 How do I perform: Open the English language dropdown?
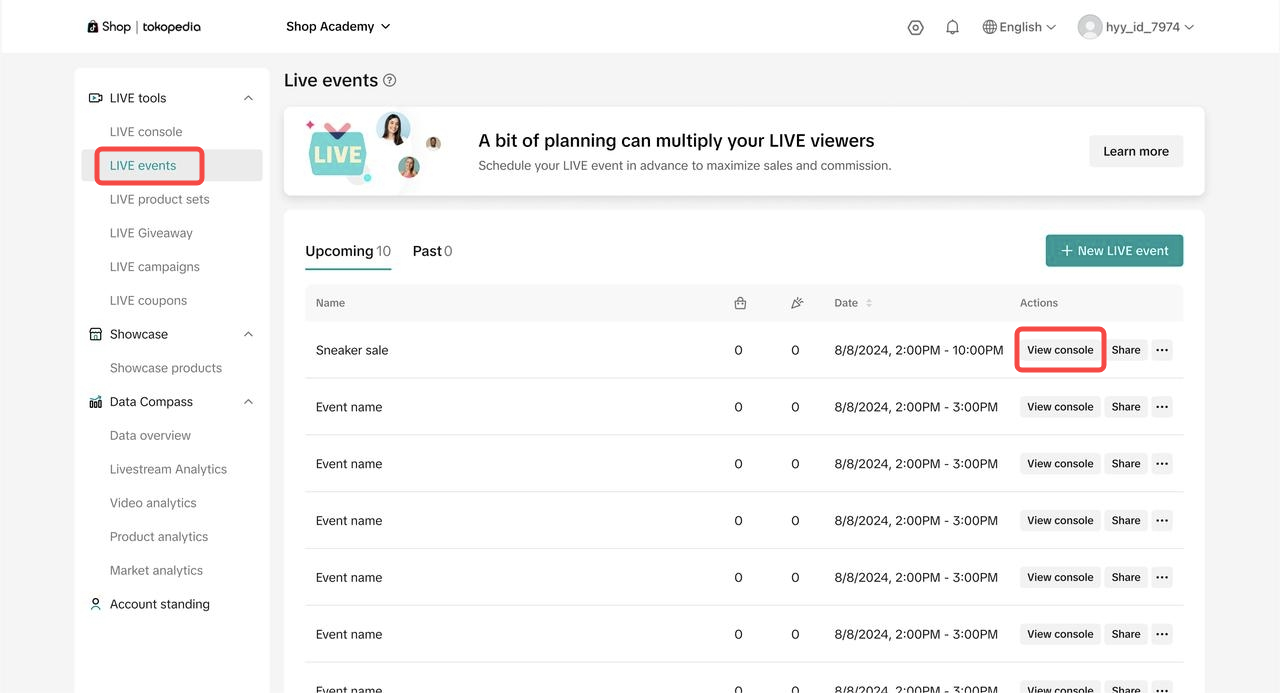click(1019, 27)
